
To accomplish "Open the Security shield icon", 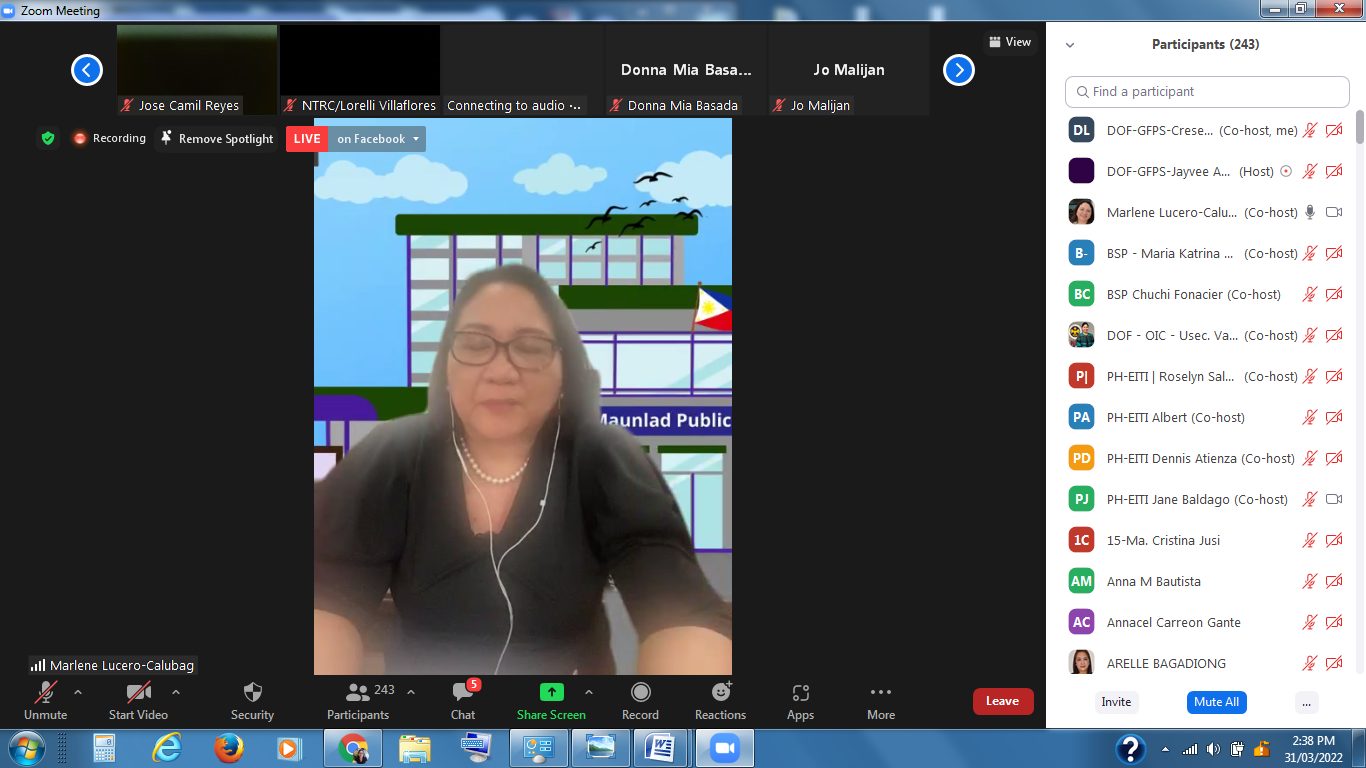I will pos(252,692).
